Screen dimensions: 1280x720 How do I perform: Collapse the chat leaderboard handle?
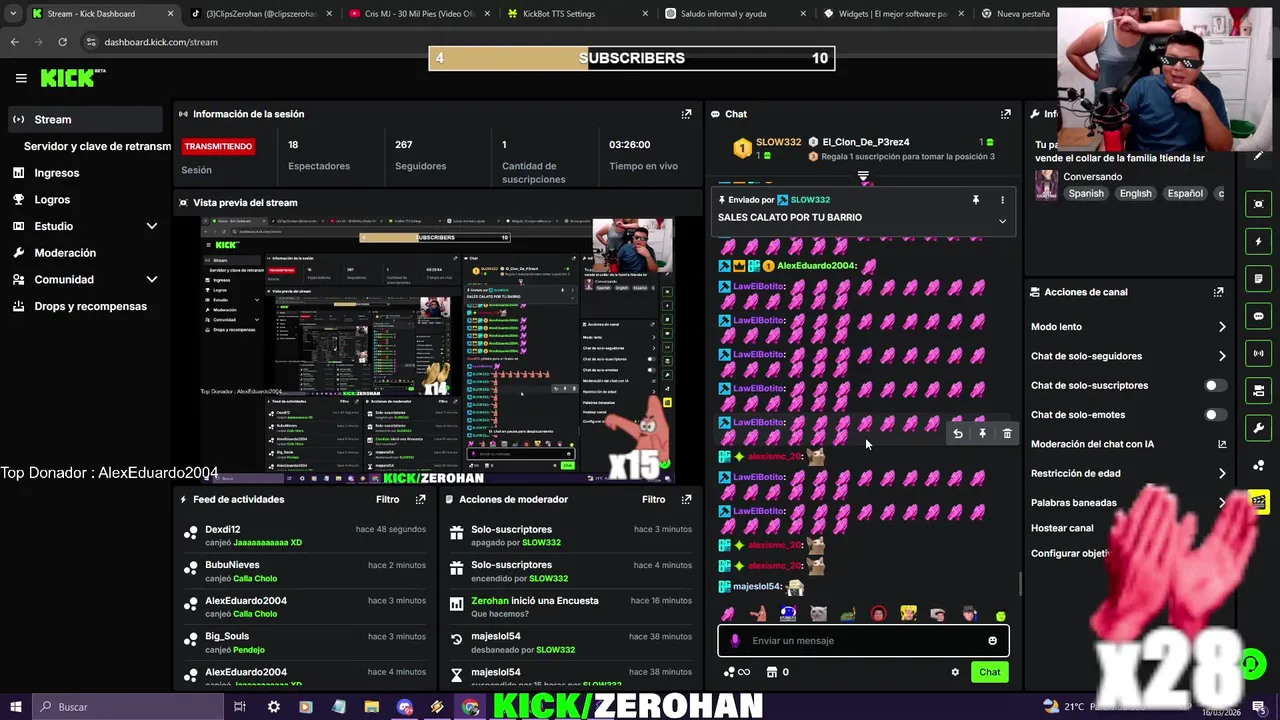pos(863,175)
